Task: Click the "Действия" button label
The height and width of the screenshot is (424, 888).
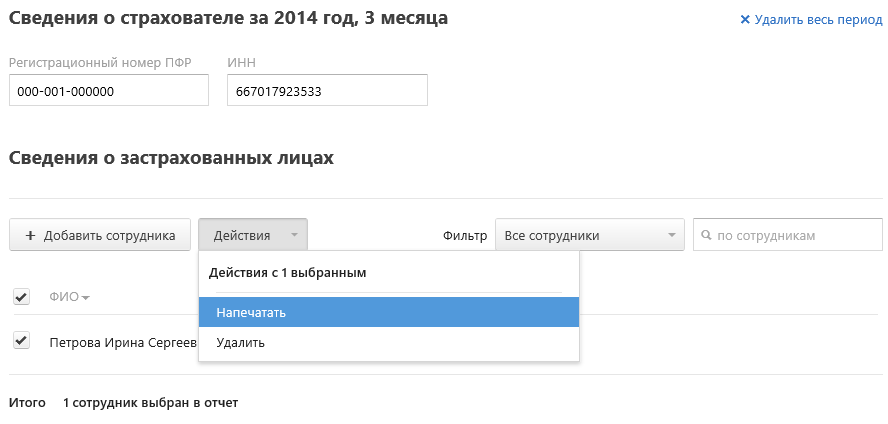Action: click(242, 236)
